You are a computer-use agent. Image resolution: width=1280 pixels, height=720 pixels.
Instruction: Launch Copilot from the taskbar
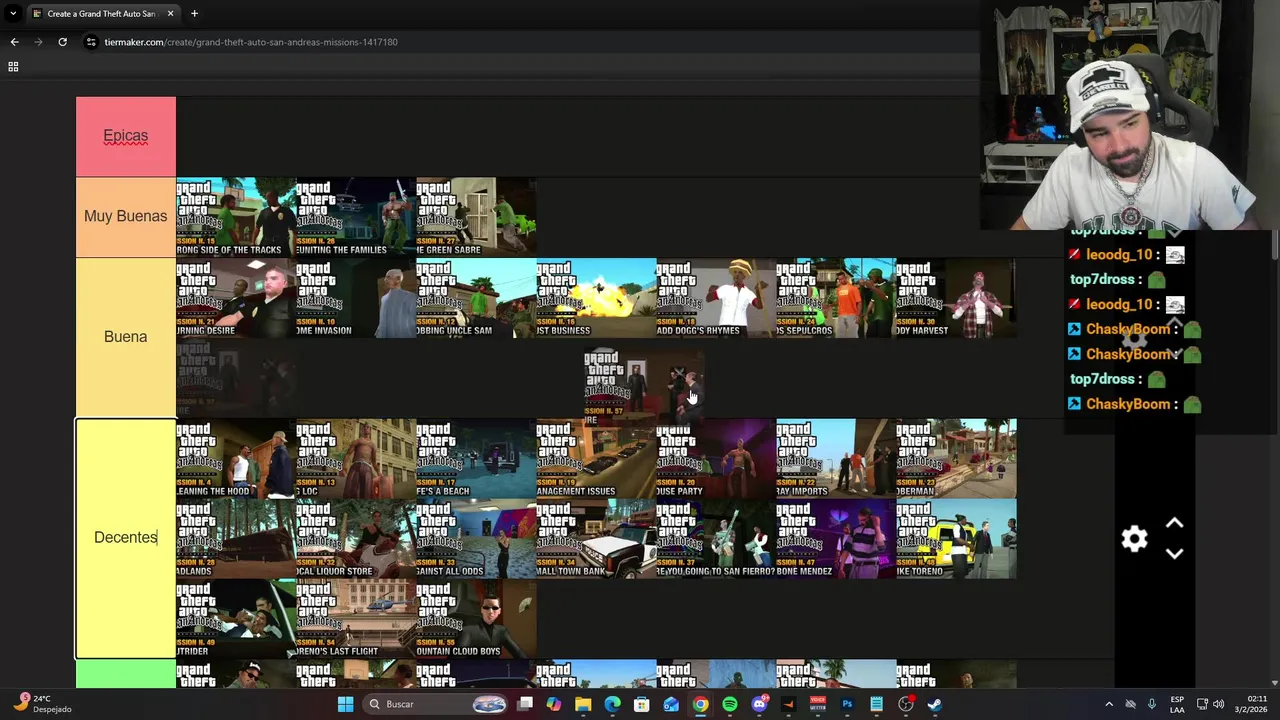pos(554,704)
